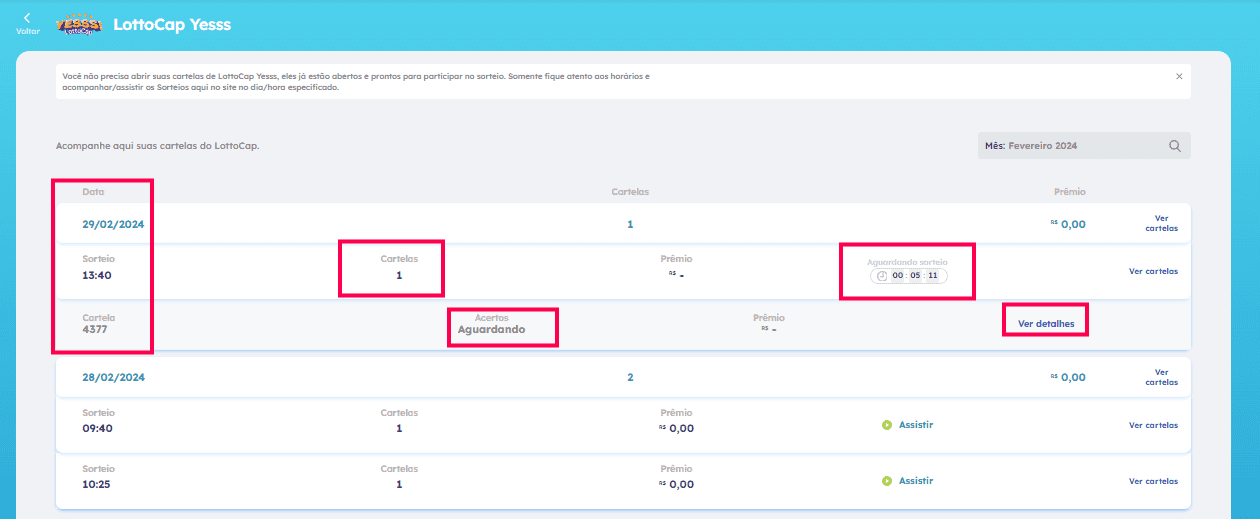Click Assistir for the 09:40 sorteio
Screen dimensions: 1260x519
coord(916,425)
